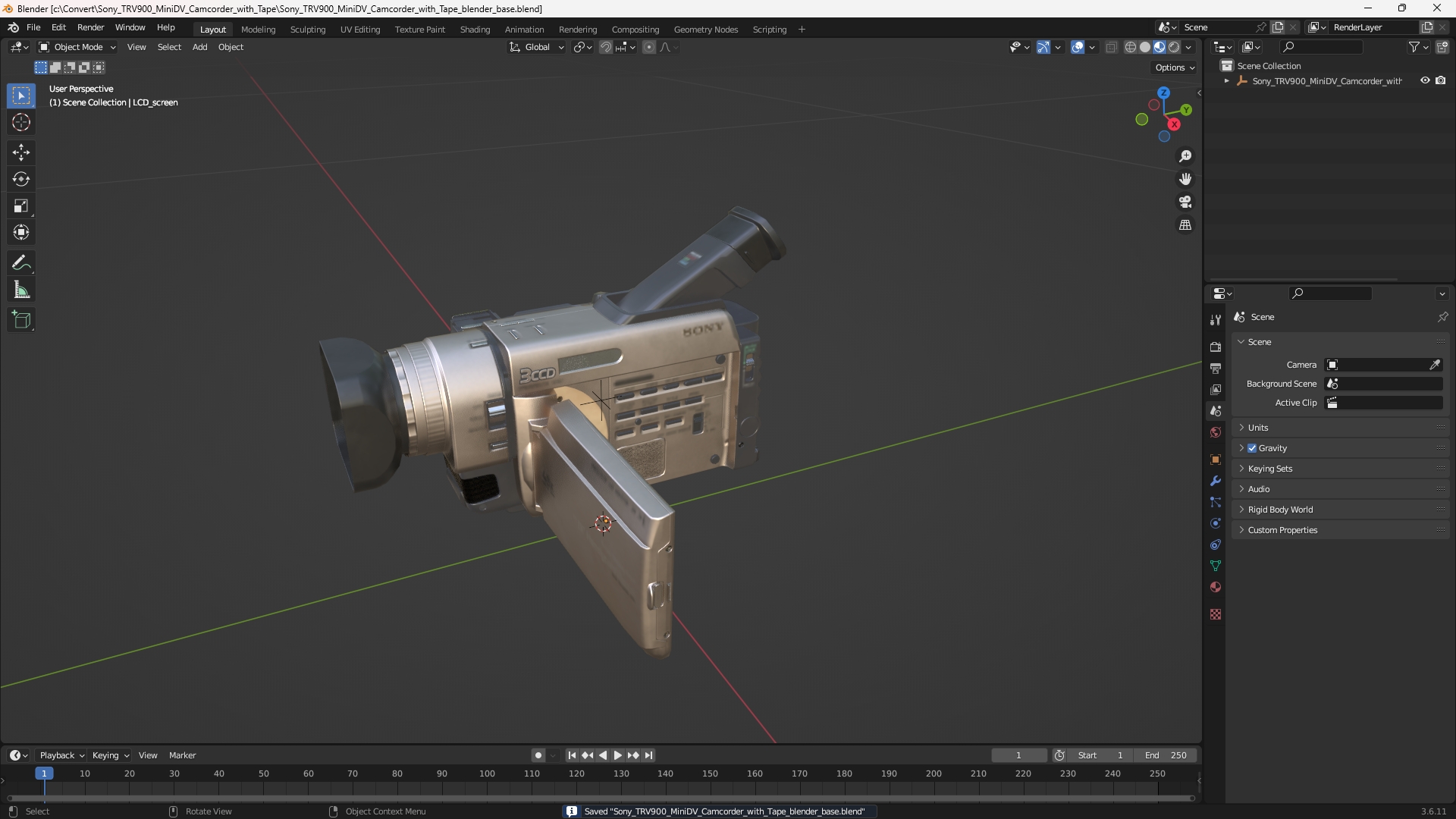Hide the Sony_TRV900 collection in viewport
The image size is (1456, 819).
click(1425, 80)
